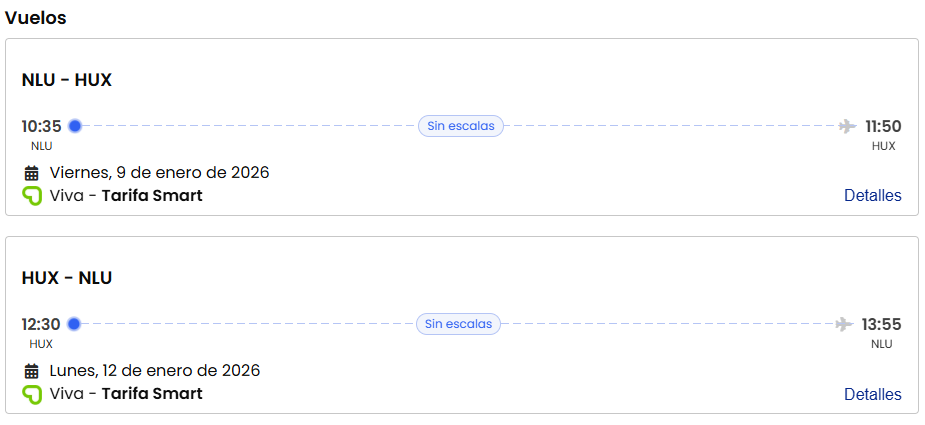Click the calendar icon for the HUX - NLU flight
Viewport: 925px width, 425px height.
pyautogui.click(x=31, y=371)
